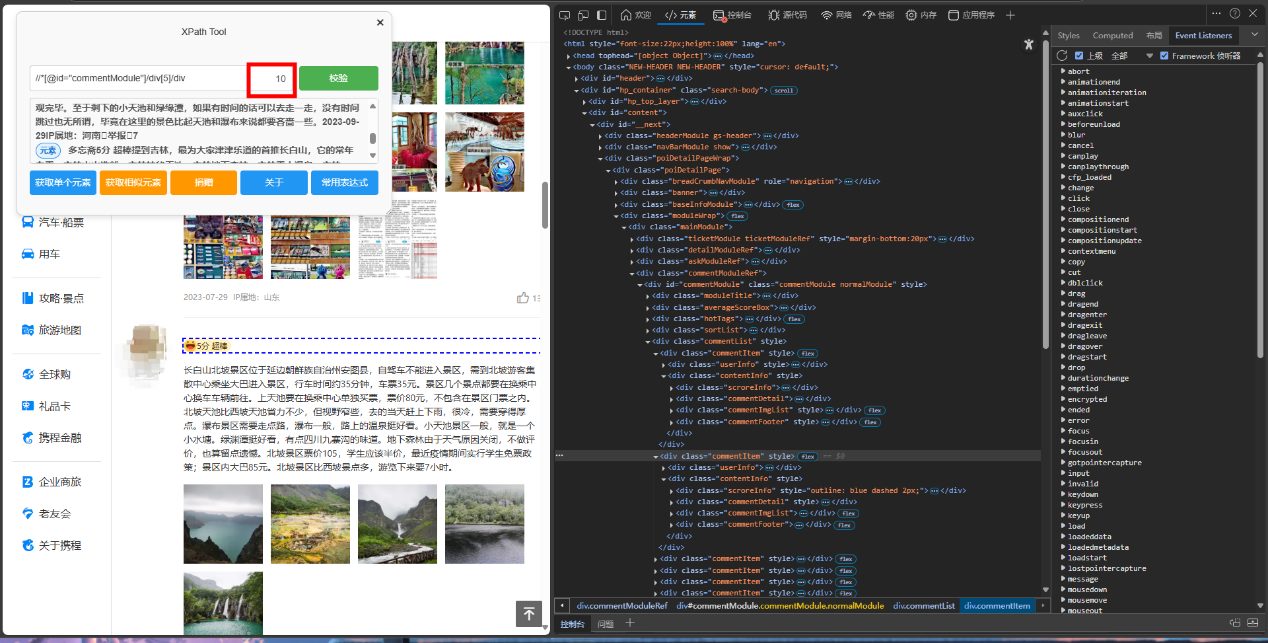Viewport: 1268px width, 643px height.
Task: Click the map icon beside 旅游地图
Action: coord(28,330)
